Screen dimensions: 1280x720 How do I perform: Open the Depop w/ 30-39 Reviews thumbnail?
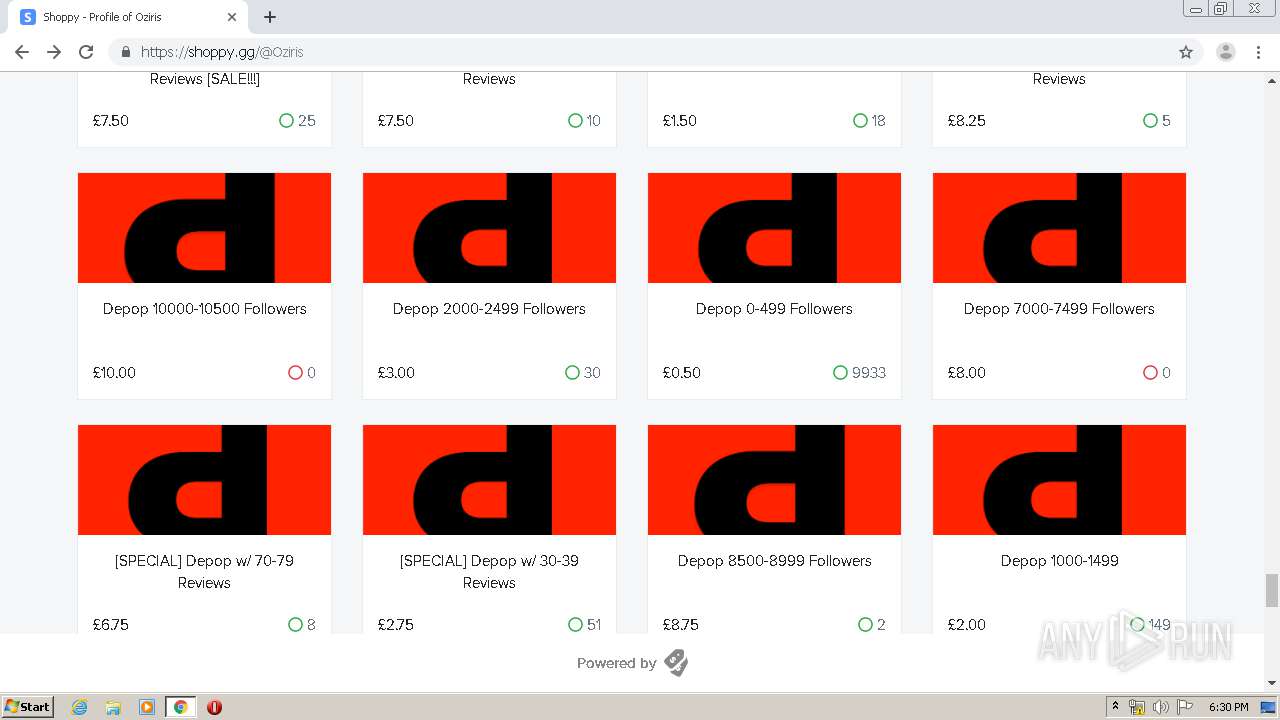click(489, 480)
